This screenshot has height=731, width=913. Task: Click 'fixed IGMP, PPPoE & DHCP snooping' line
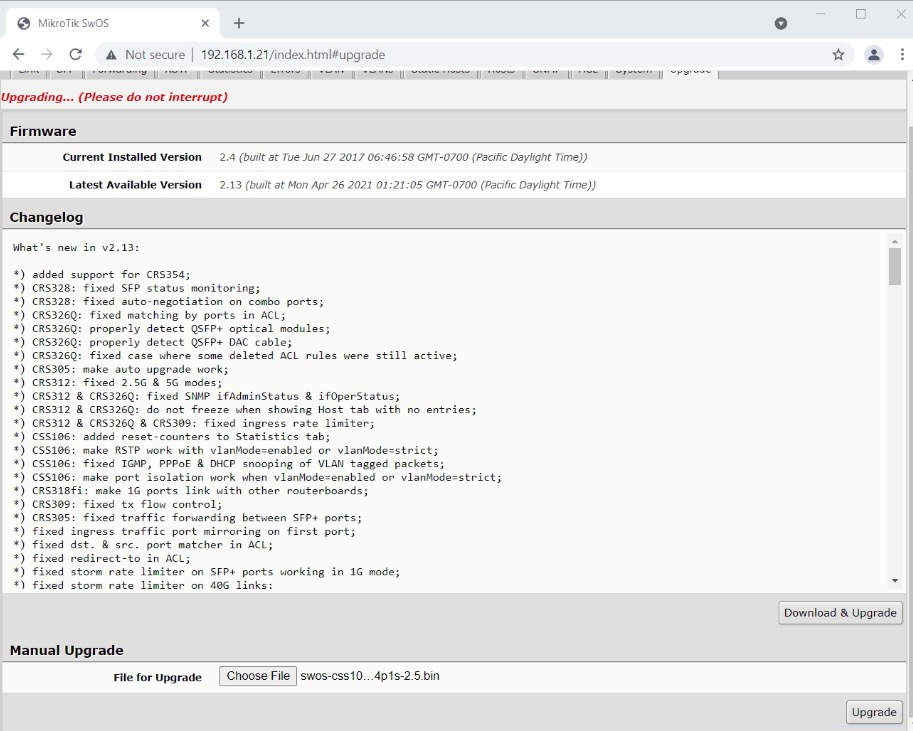coord(229,464)
